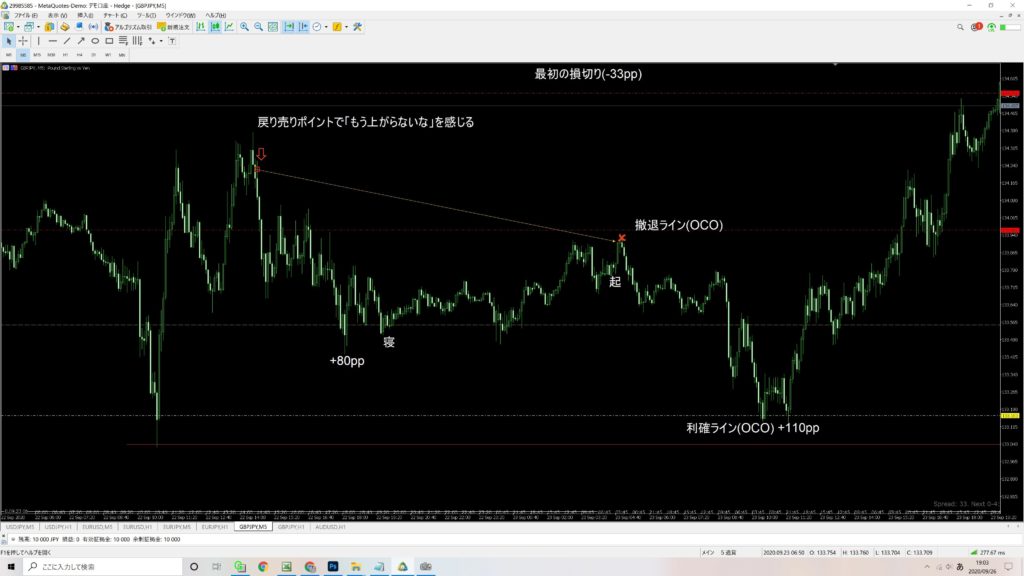
Task: Click the zoom in magnifier icon
Action: pyautogui.click(x=244, y=27)
